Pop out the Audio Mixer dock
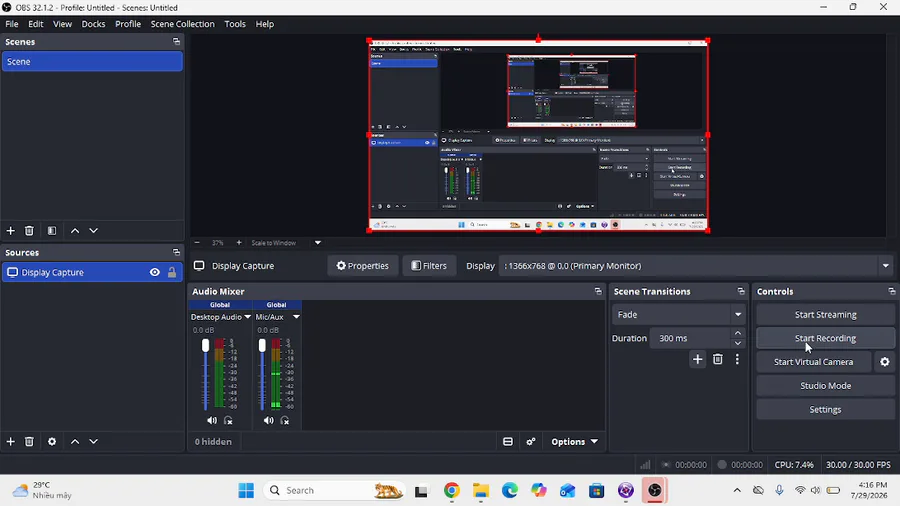Screen dimensions: 900x506 coord(598,291)
